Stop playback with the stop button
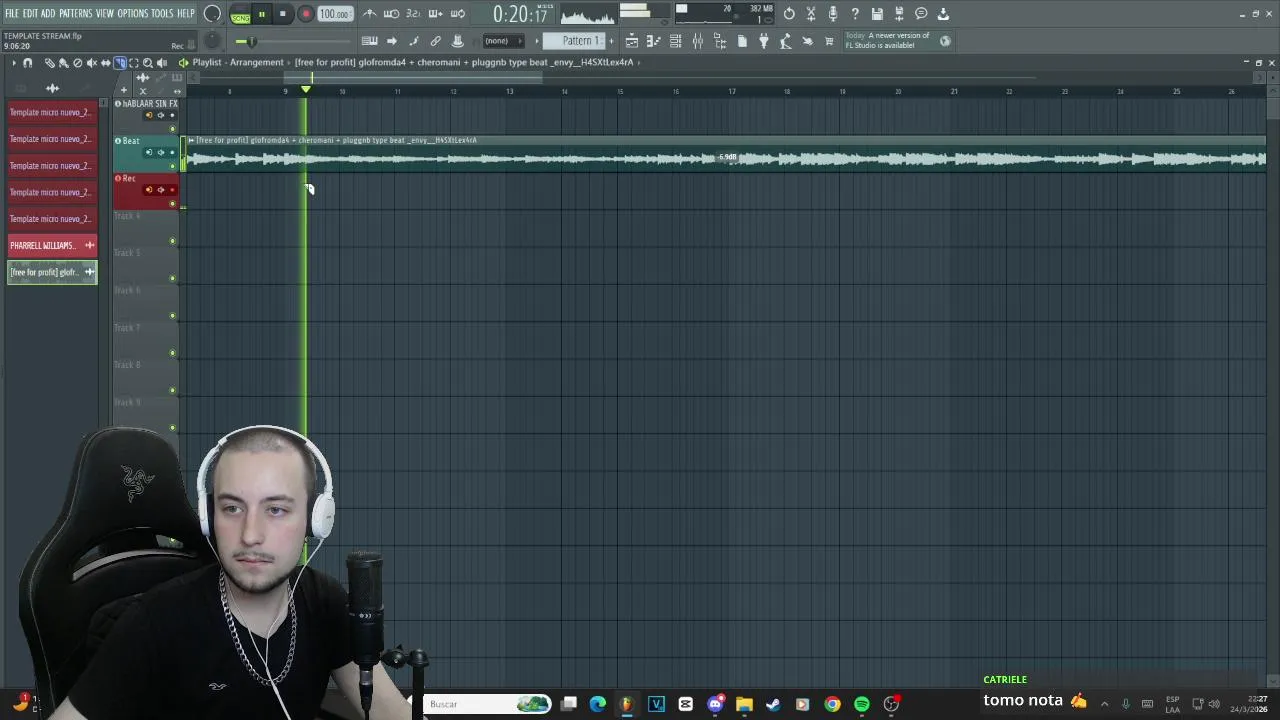1280x720 pixels. [283, 14]
